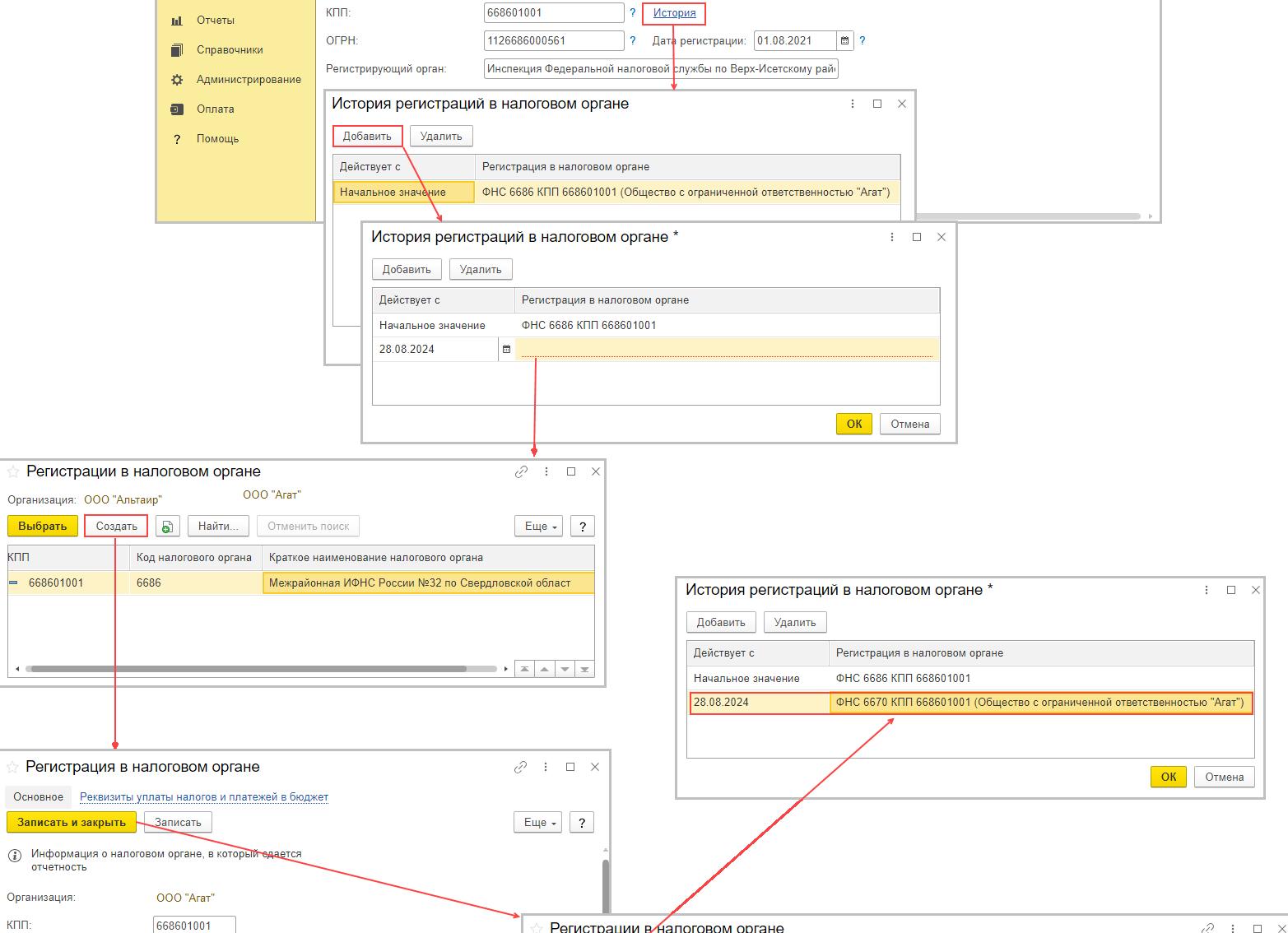The image size is (1288, 933).
Task: Click Удалить in the middle История регистраций window
Action: point(481,269)
